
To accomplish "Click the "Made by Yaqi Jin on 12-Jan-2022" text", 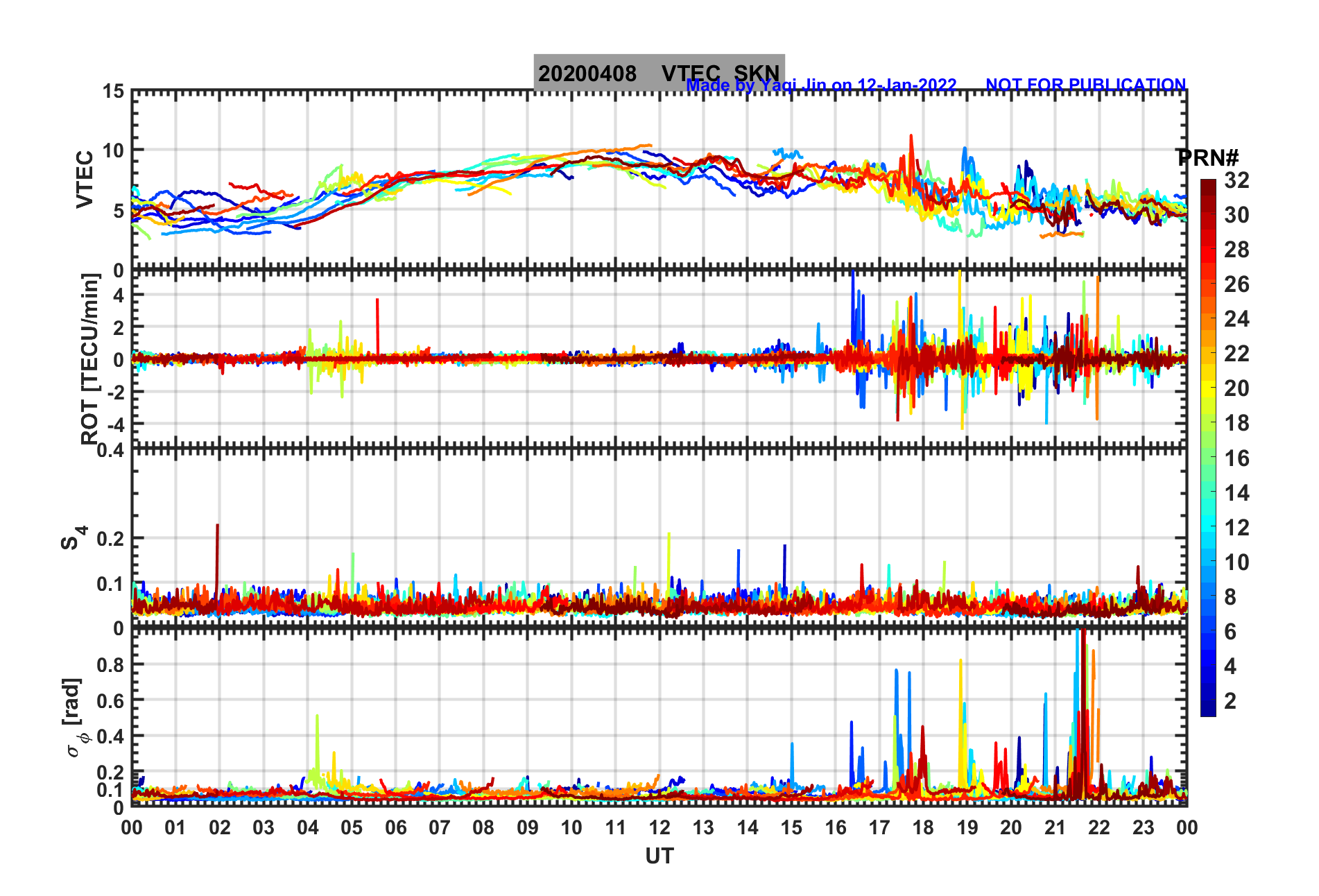I will 822,85.
